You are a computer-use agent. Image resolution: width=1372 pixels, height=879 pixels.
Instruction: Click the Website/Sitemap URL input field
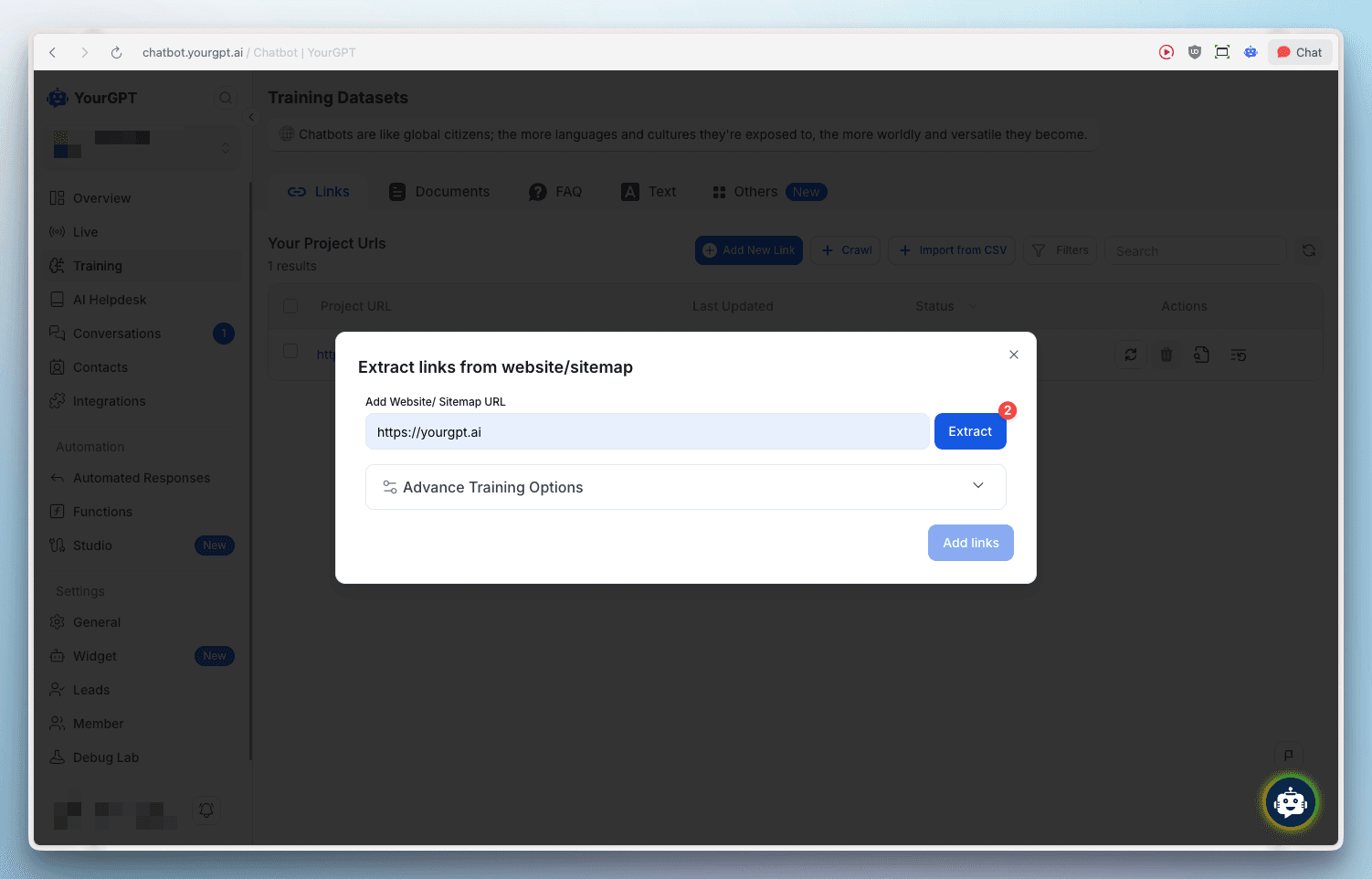click(x=647, y=431)
